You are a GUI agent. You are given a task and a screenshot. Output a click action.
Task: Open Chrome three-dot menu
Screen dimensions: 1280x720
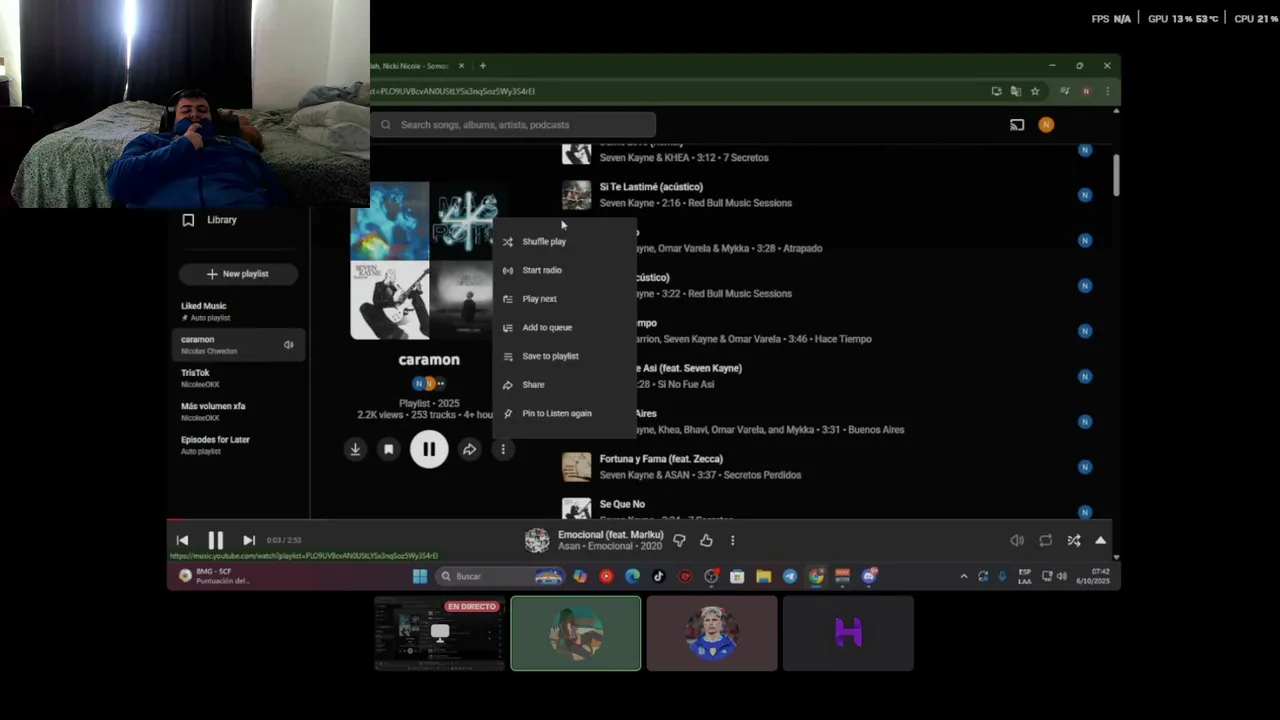pyautogui.click(x=1107, y=91)
